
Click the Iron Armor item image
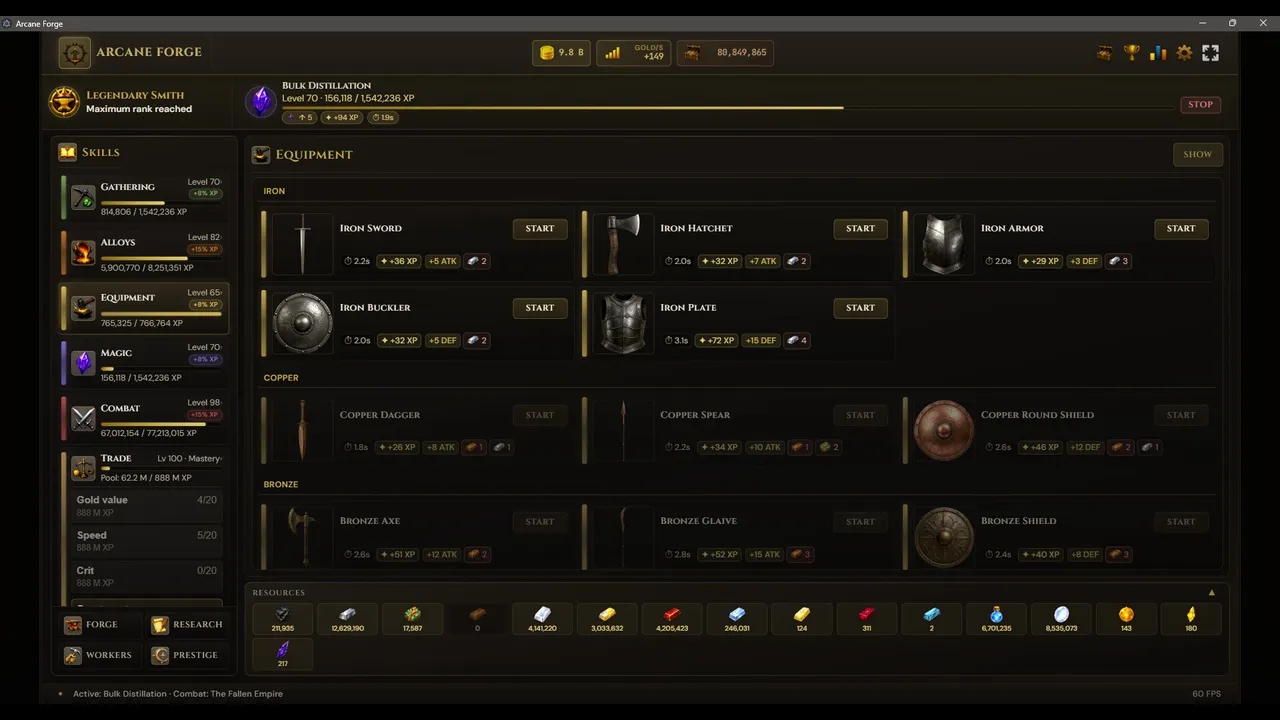tap(944, 243)
